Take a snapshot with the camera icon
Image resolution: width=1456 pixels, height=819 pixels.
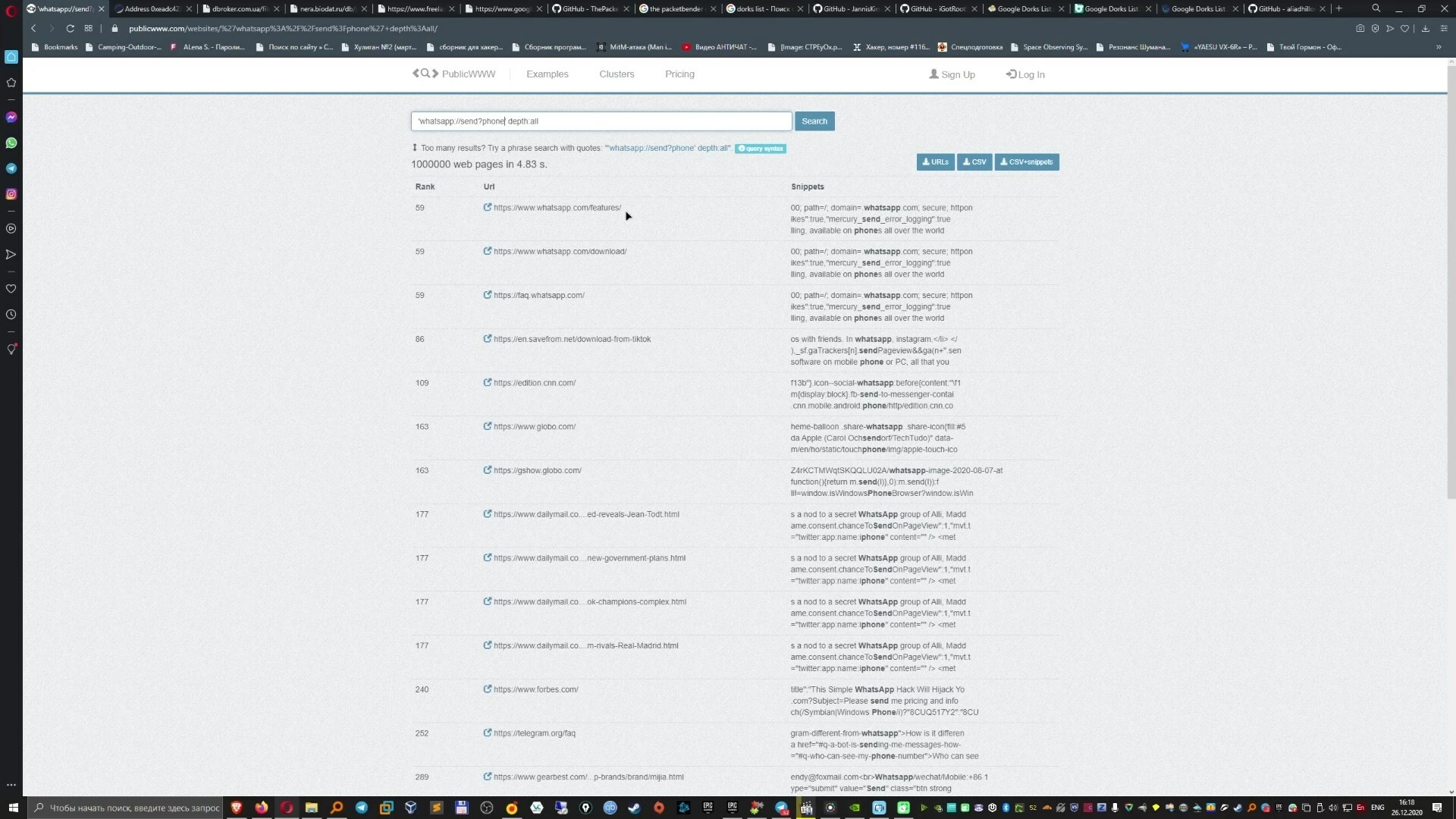click(x=1360, y=28)
